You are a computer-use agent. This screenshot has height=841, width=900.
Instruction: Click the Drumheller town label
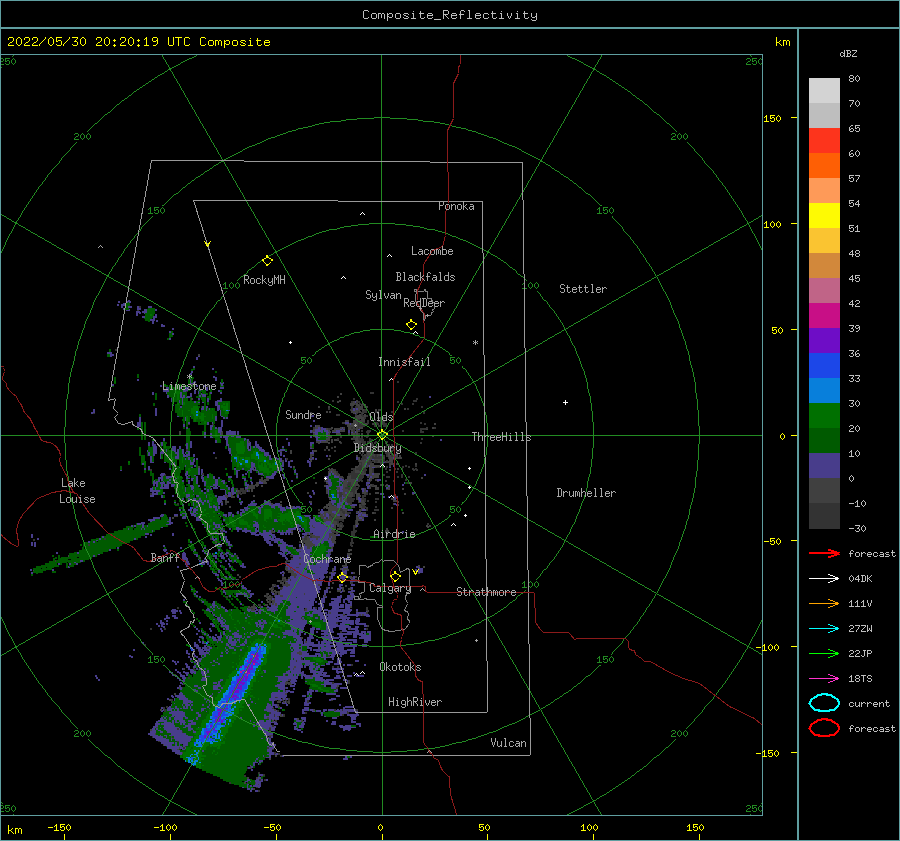[x=586, y=493]
